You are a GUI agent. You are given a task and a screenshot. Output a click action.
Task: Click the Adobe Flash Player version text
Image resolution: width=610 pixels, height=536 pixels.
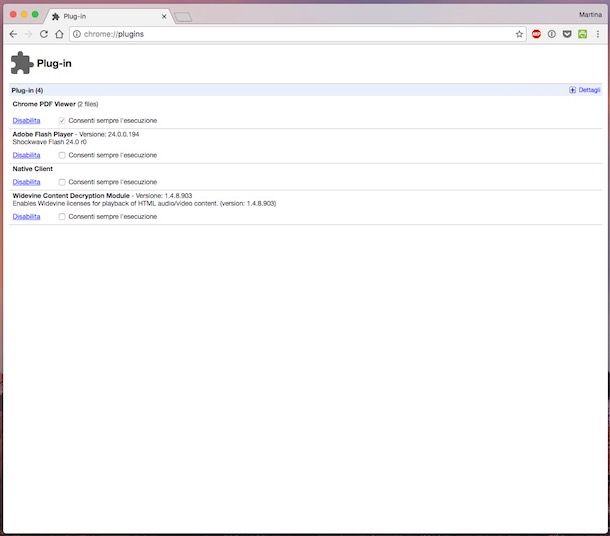point(109,134)
